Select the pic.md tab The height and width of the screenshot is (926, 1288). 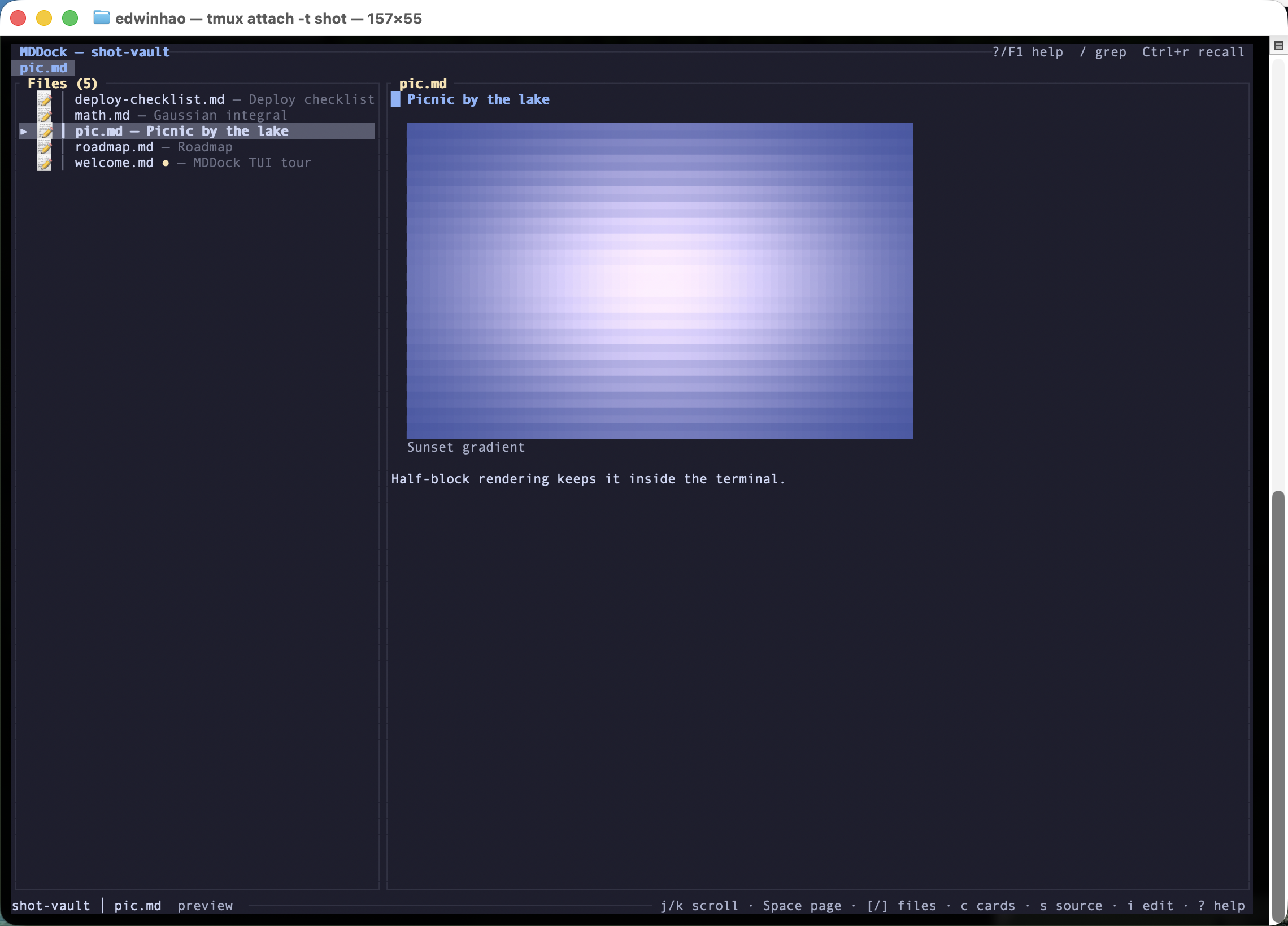tap(43, 68)
